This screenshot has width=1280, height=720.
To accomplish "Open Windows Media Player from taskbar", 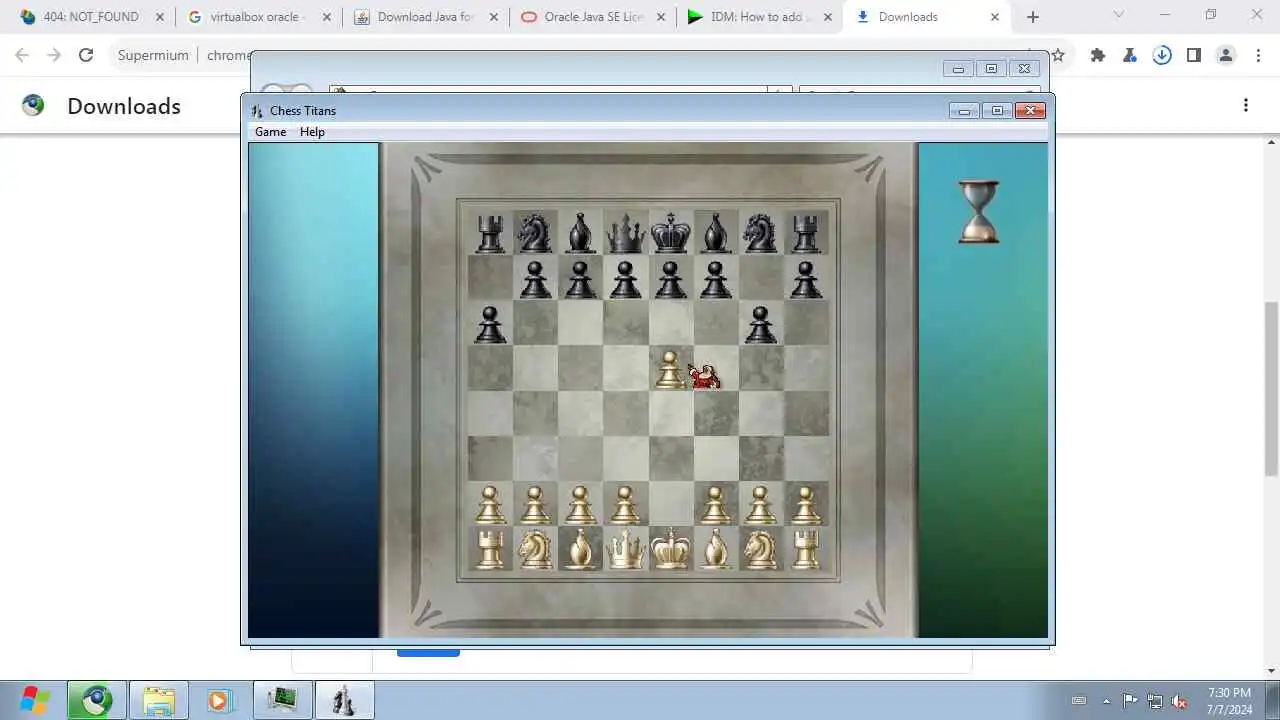I will (x=219, y=700).
